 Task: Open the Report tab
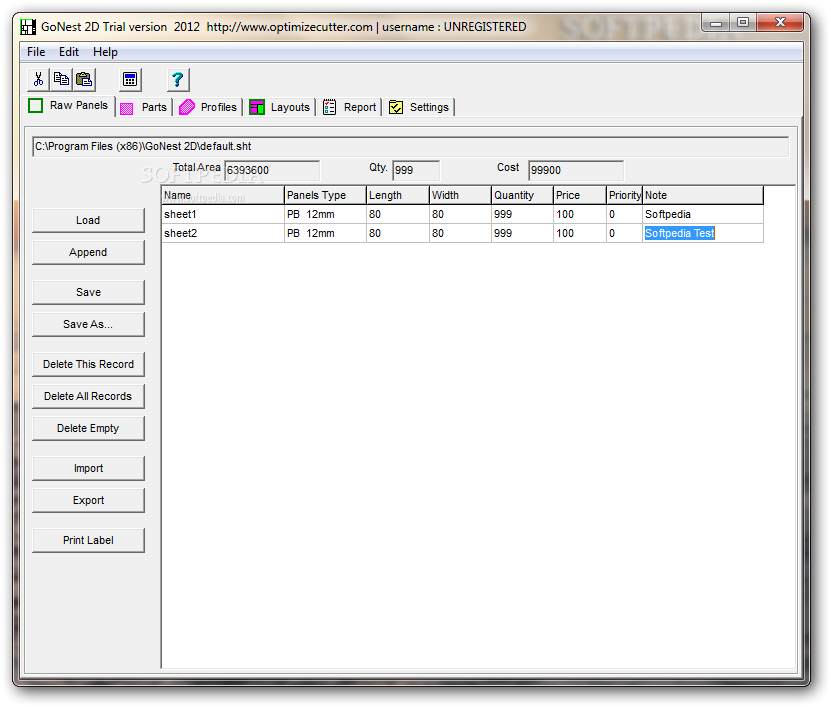point(350,107)
